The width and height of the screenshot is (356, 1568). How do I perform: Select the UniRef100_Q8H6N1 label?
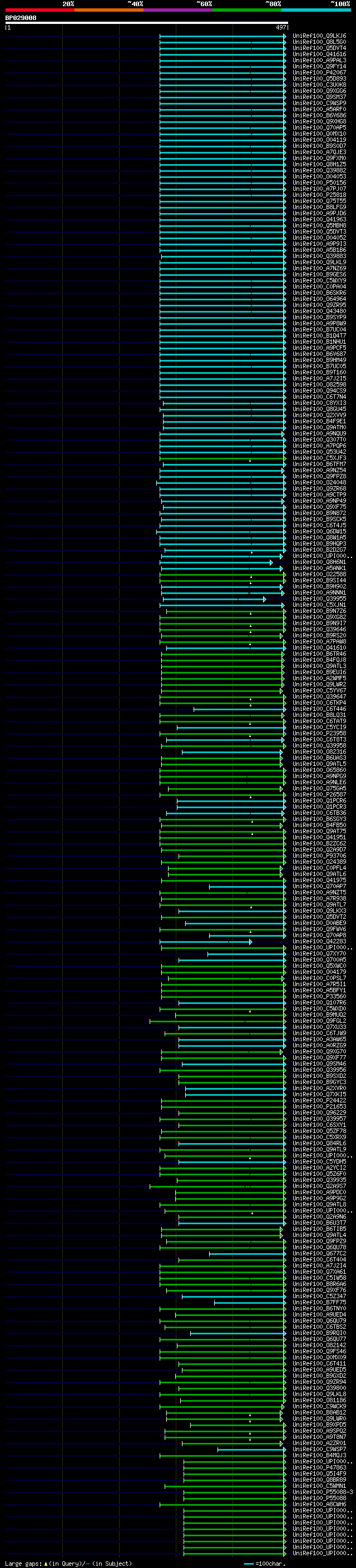click(319, 562)
